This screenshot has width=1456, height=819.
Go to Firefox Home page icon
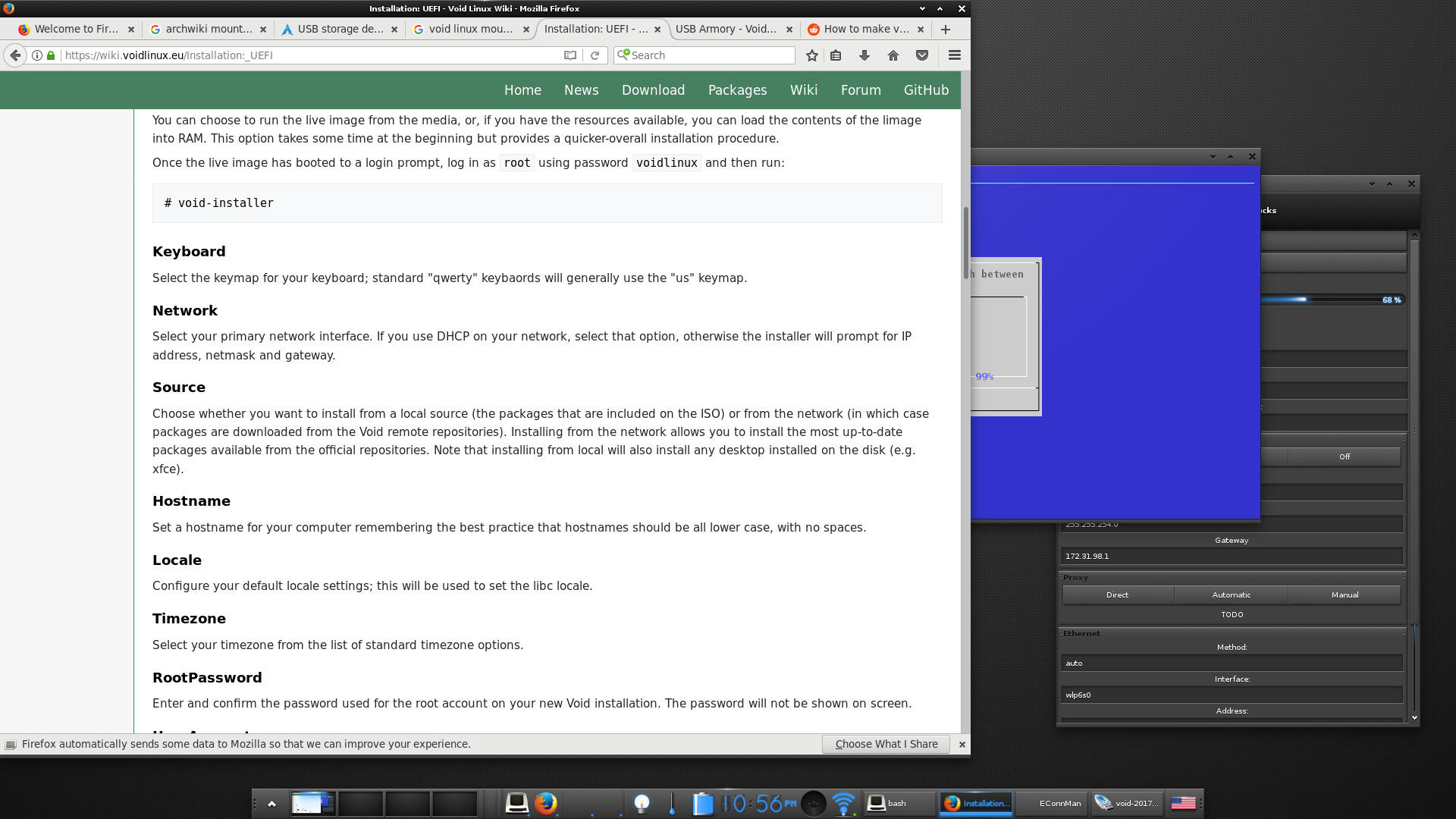(x=893, y=55)
